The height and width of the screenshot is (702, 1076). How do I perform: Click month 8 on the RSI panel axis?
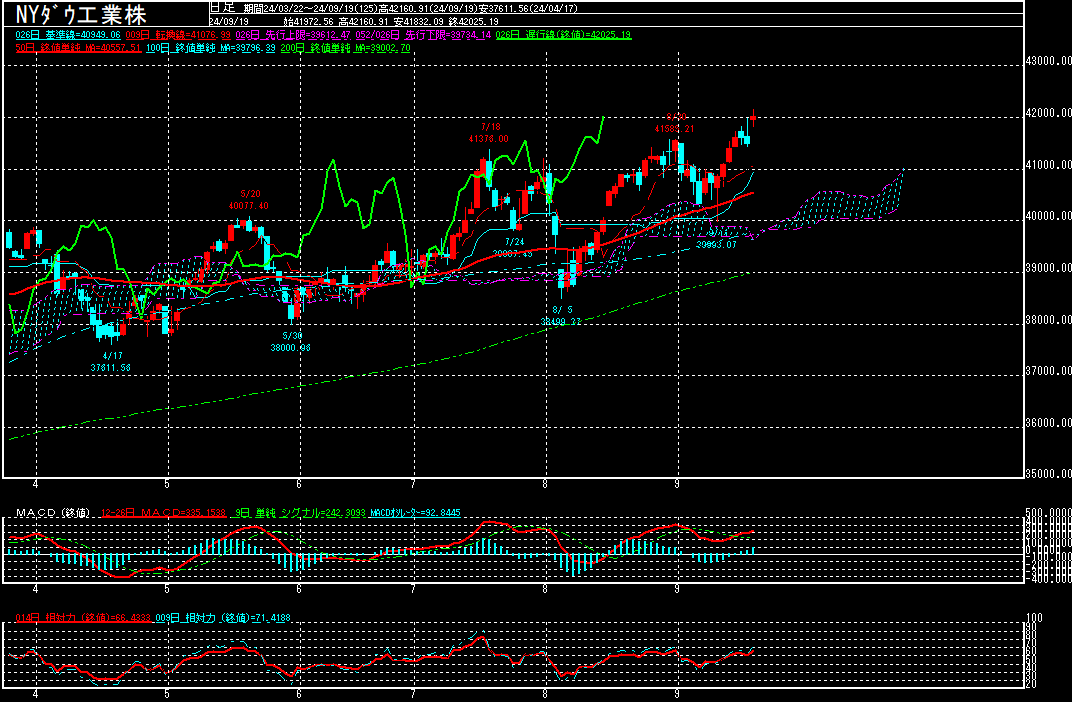(x=544, y=694)
